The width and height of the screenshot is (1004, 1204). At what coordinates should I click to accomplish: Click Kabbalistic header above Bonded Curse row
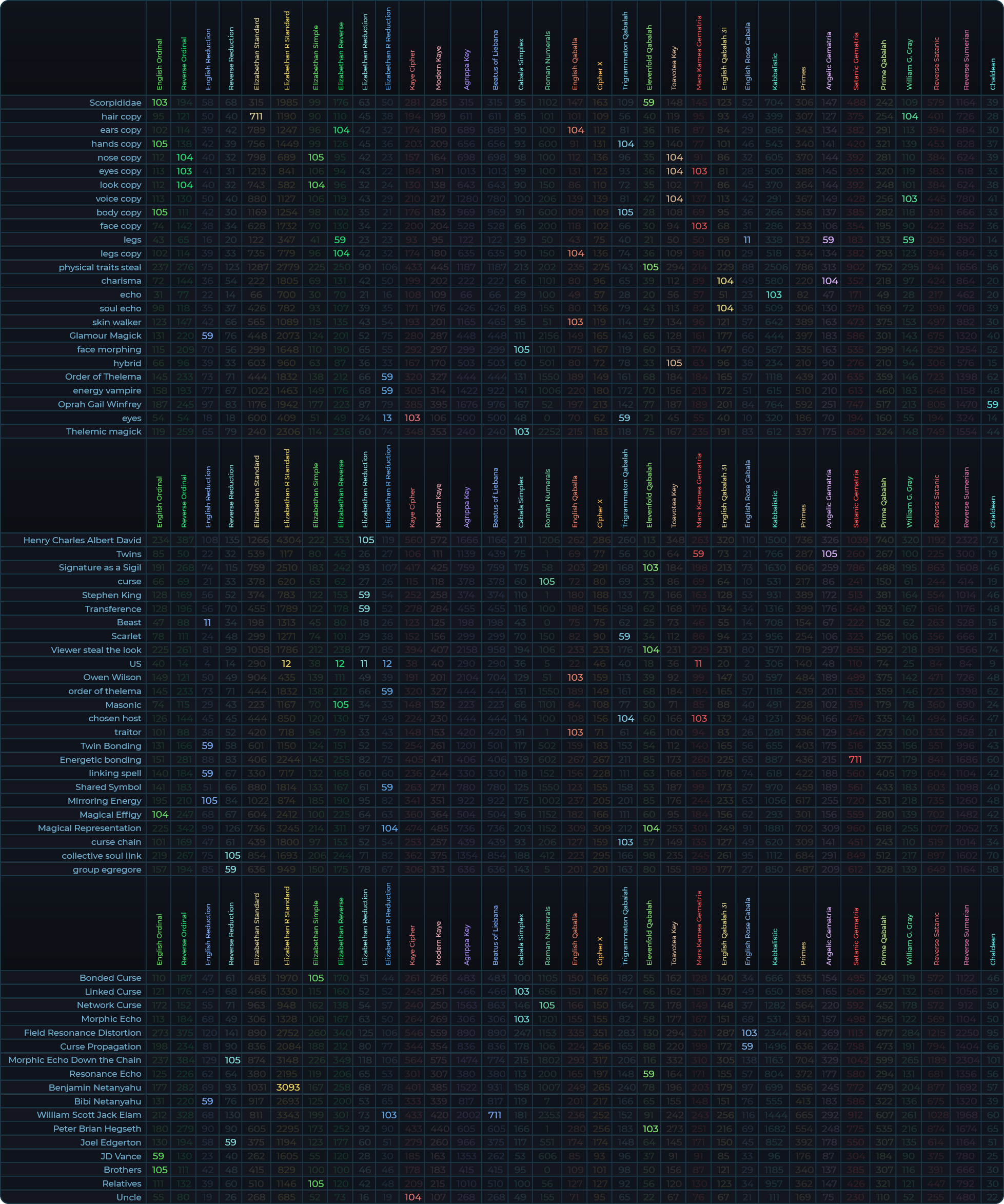pos(775,946)
